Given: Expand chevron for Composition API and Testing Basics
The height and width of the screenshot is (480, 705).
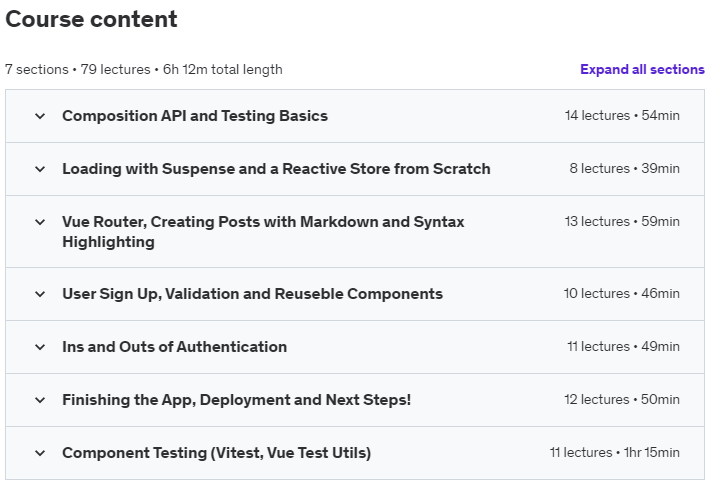Looking at the screenshot, I should (40, 116).
